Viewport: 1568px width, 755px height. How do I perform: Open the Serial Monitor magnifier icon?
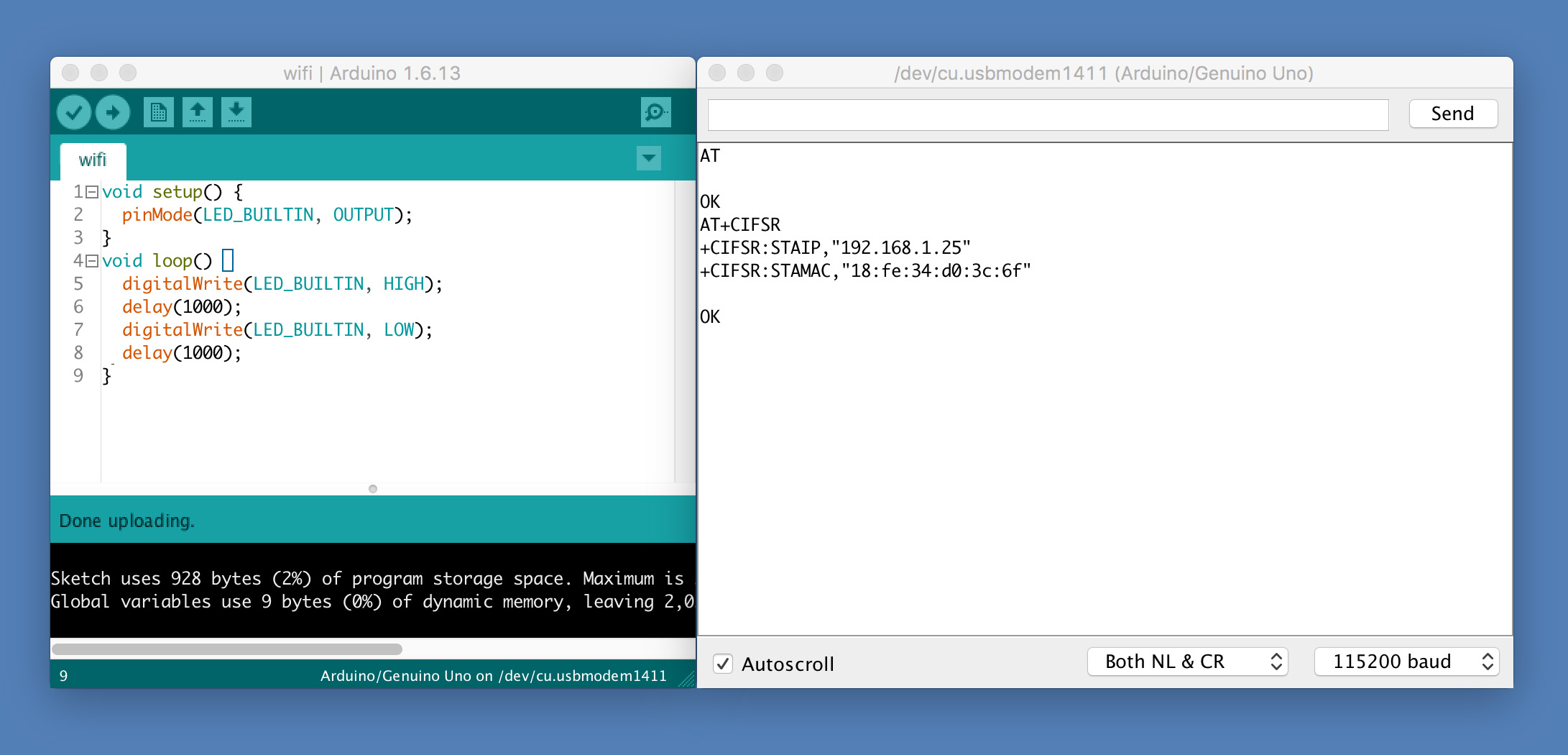655,112
